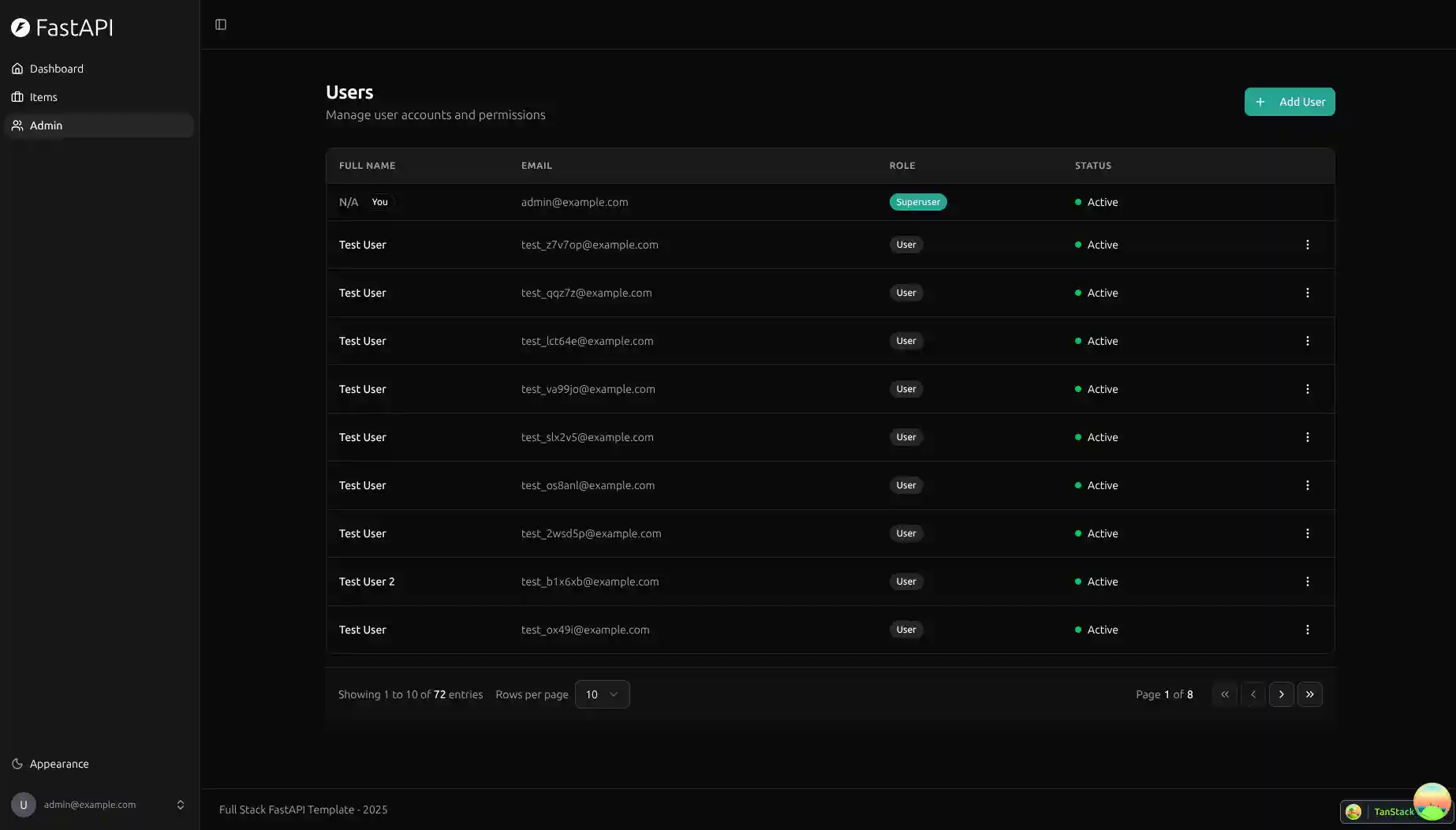This screenshot has height=830, width=1456.
Task: Open Appearance settings
Action: pos(58,763)
